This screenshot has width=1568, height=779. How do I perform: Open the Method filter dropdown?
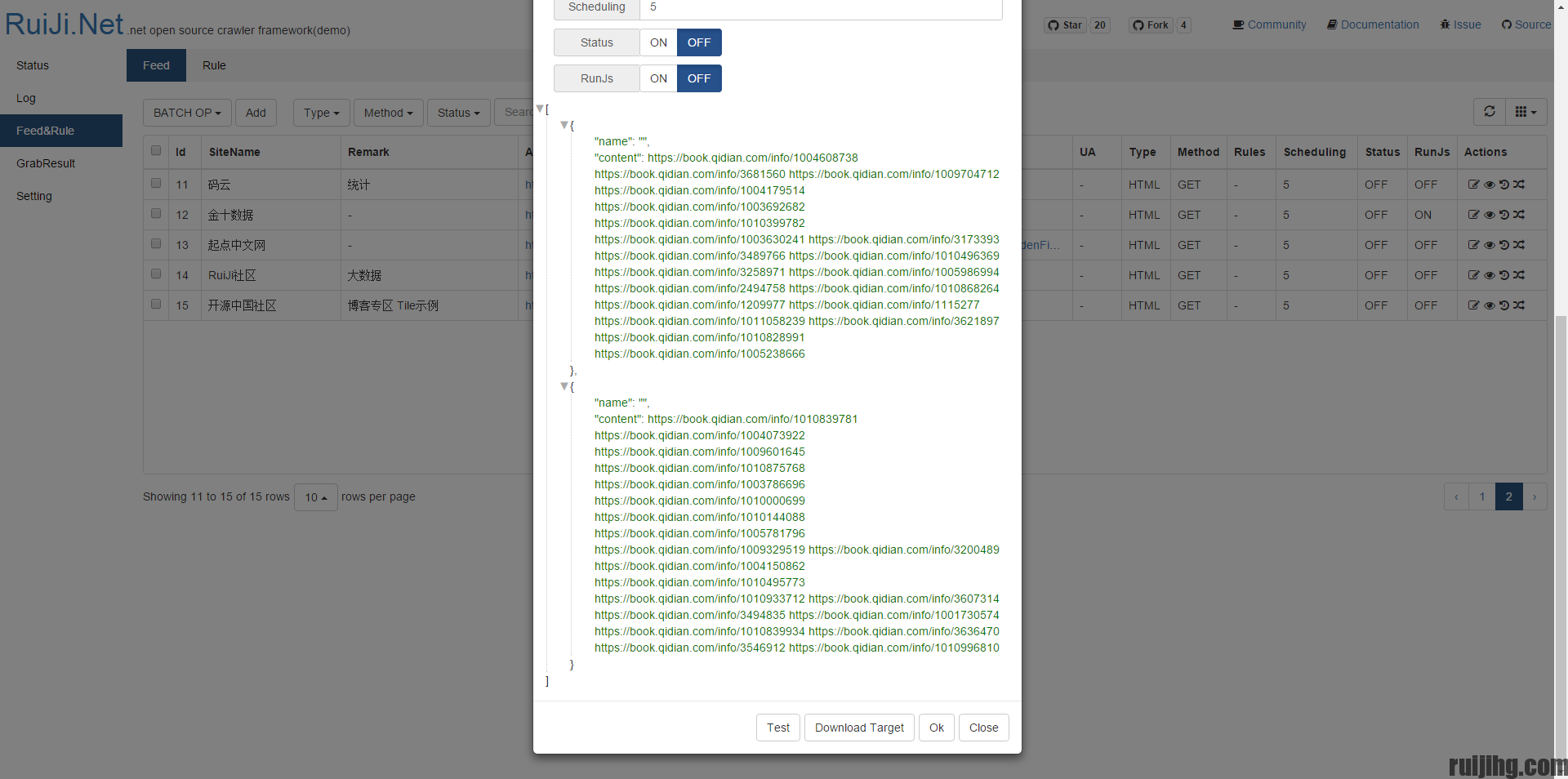click(x=388, y=113)
